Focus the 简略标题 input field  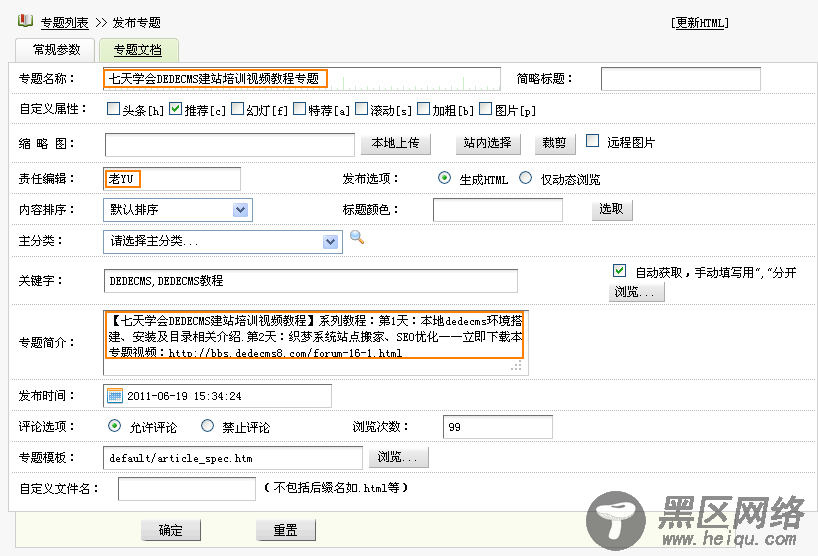[681, 79]
